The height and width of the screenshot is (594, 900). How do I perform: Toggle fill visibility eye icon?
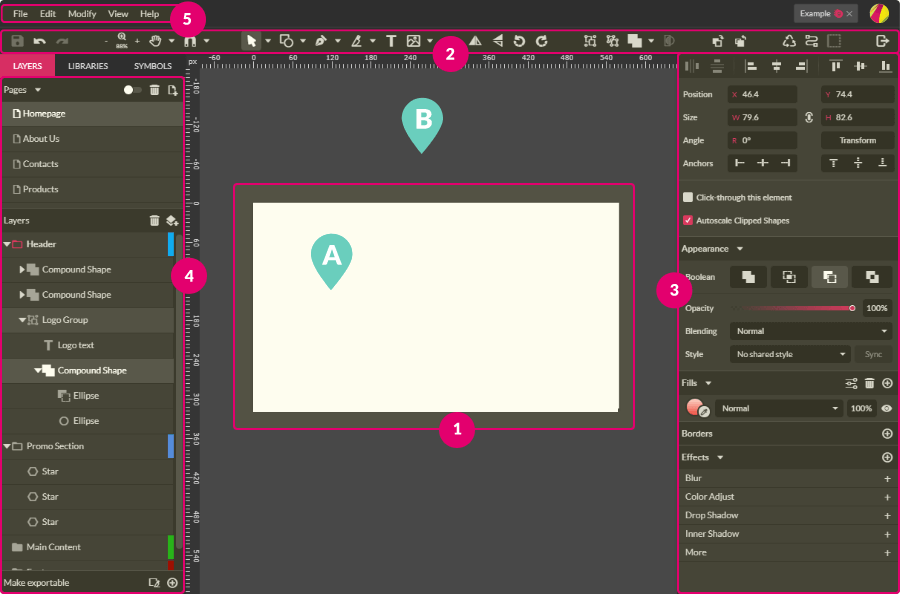coord(886,408)
